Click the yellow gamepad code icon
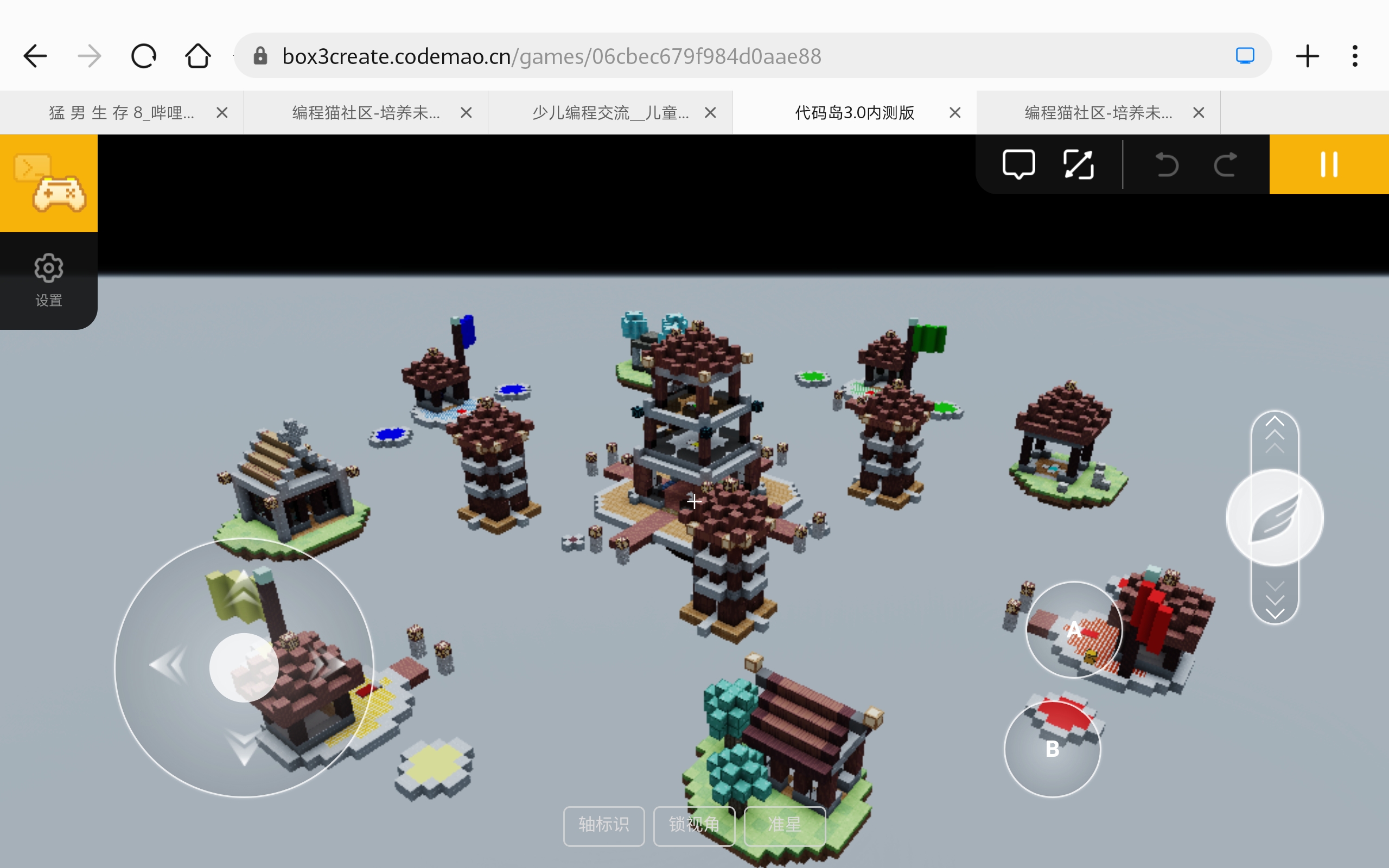 pyautogui.click(x=49, y=183)
